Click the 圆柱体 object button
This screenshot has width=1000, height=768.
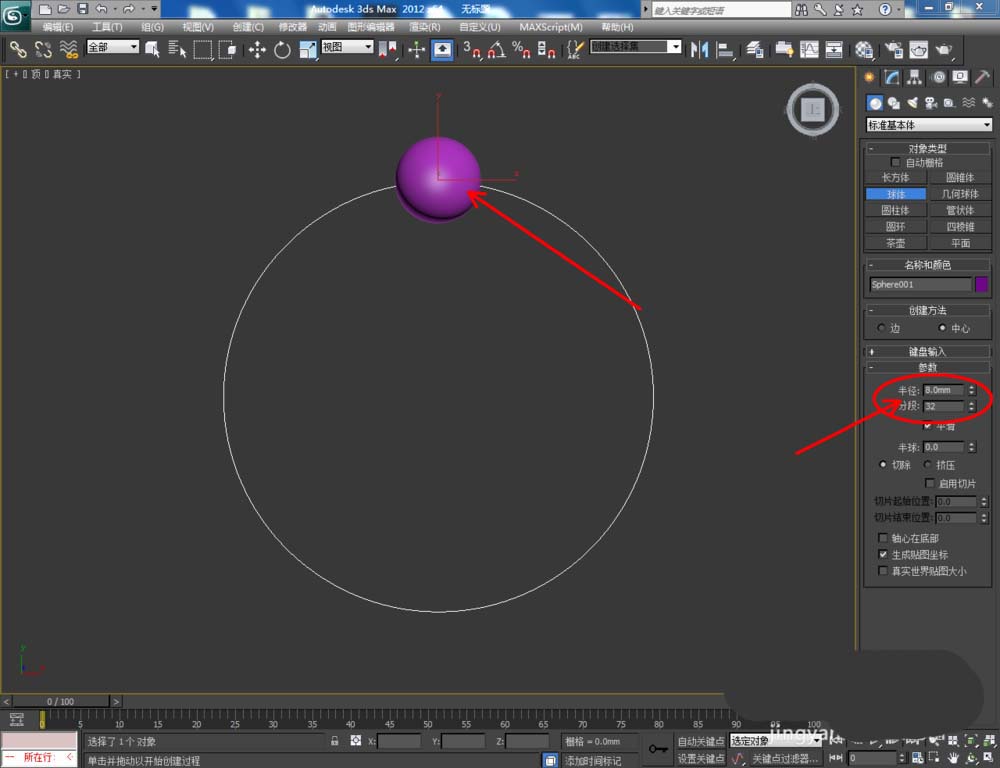point(895,210)
